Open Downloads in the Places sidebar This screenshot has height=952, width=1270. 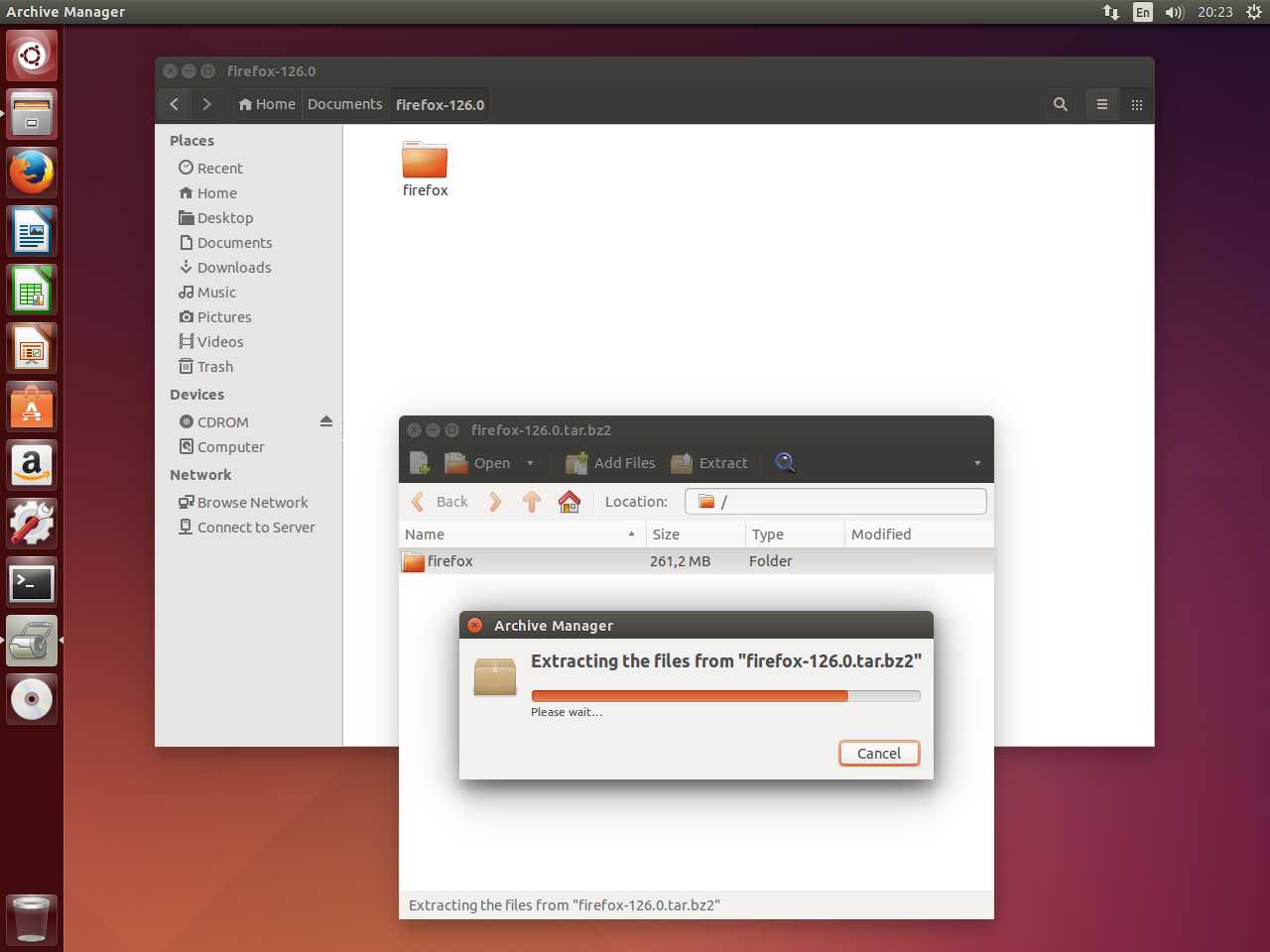(234, 268)
